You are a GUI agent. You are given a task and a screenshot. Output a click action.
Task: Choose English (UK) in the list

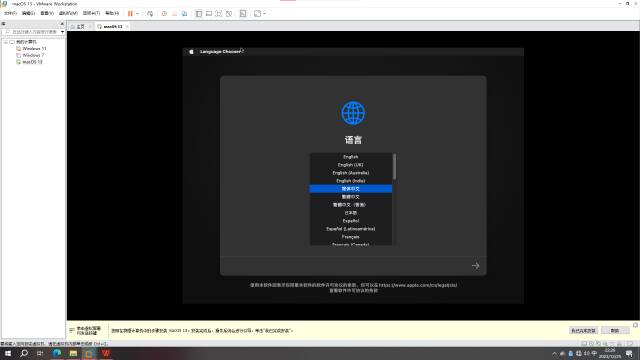point(351,164)
